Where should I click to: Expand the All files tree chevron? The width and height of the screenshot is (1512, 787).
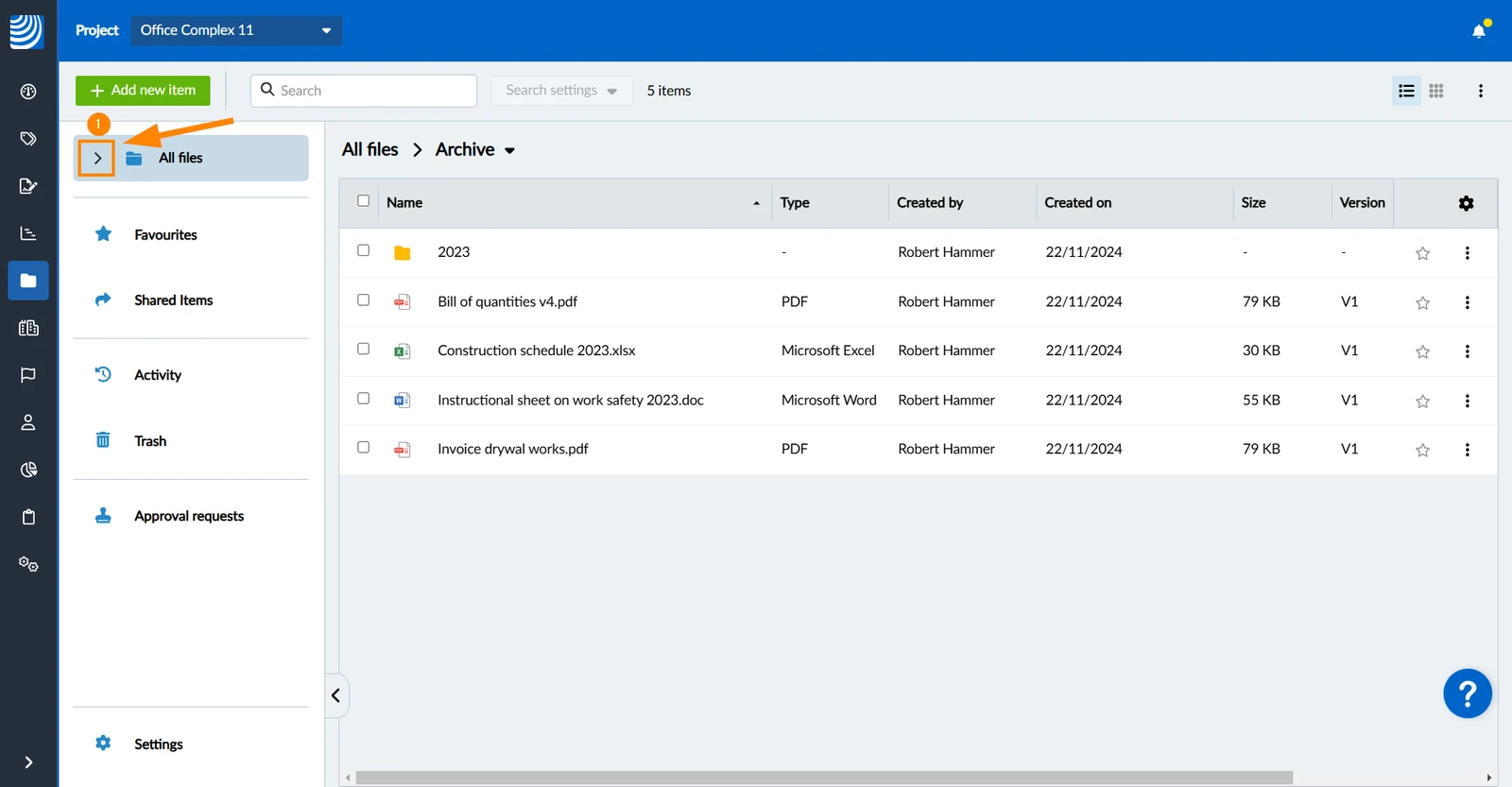[97, 159]
